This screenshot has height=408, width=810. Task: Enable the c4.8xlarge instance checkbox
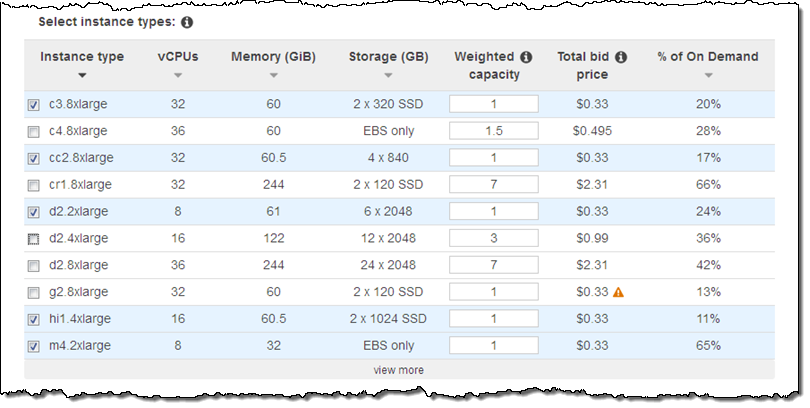34,131
